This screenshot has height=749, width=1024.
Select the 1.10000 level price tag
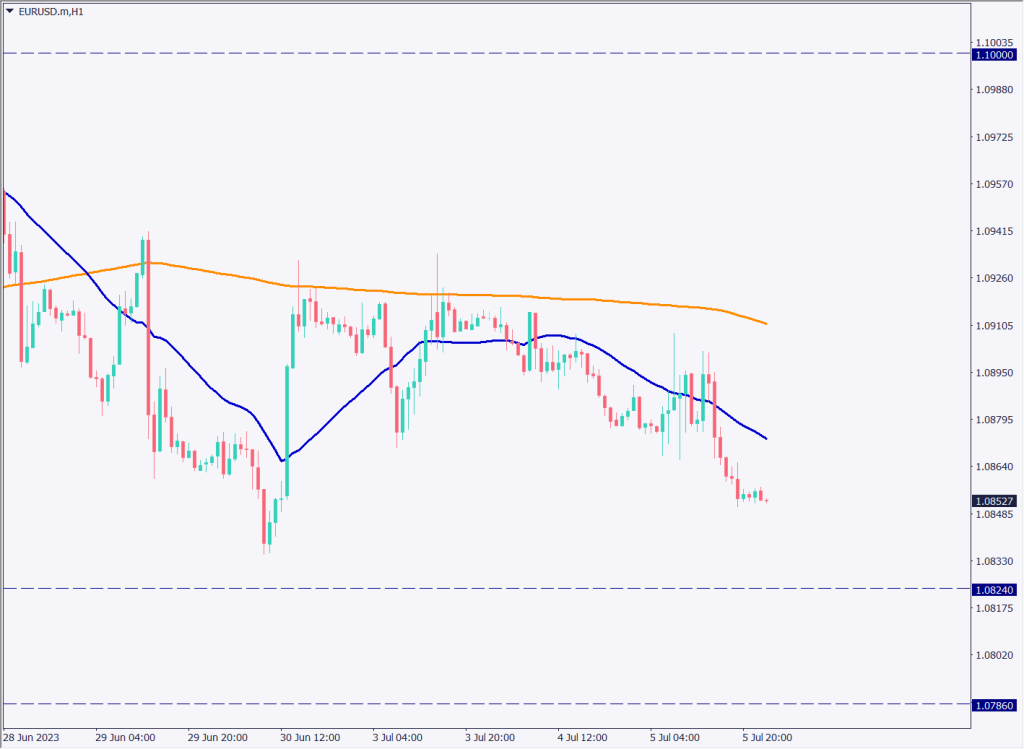click(994, 55)
